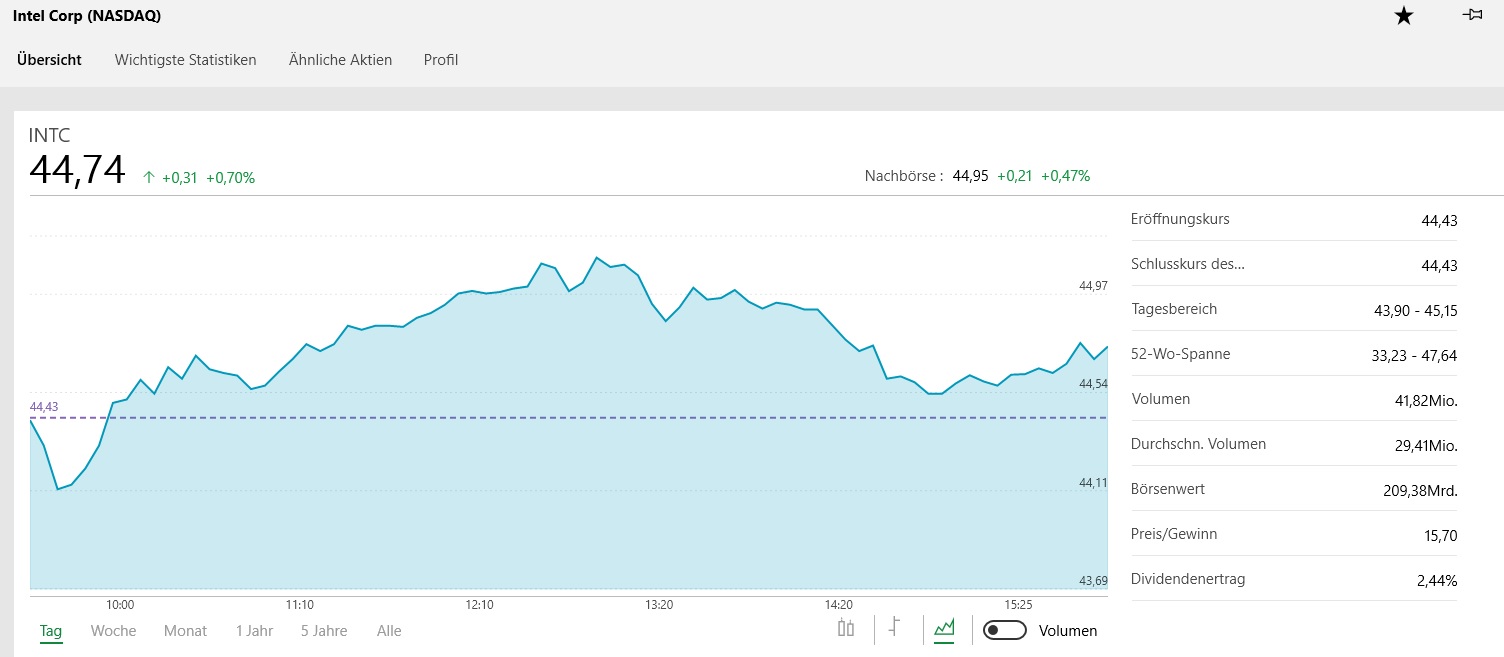This screenshot has height=657, width=1504.
Task: Click the green price-up arrow icon
Action: coord(149,178)
